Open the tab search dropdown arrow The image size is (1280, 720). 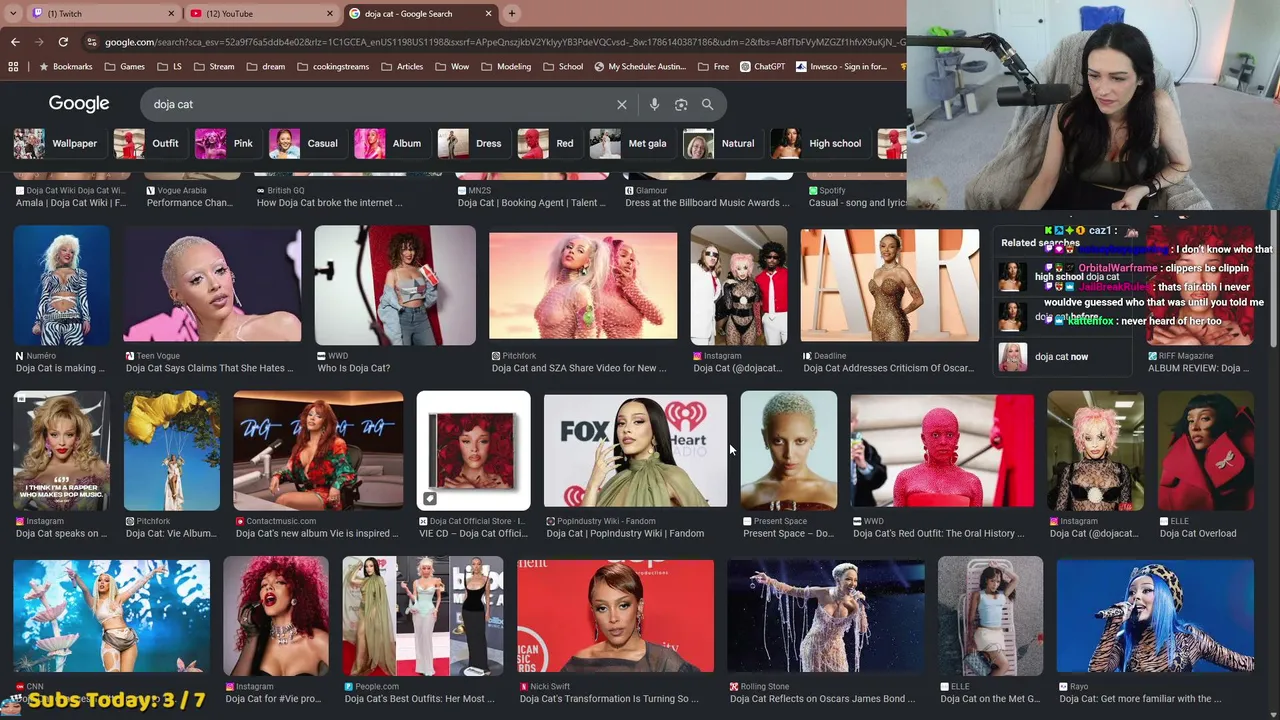pos(12,14)
